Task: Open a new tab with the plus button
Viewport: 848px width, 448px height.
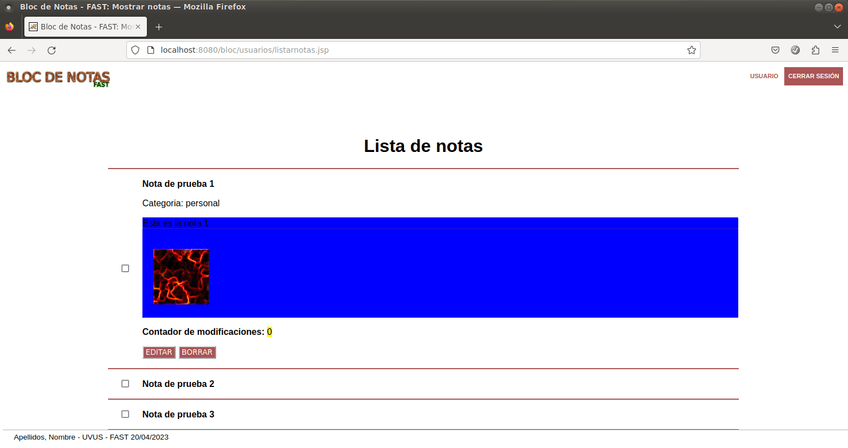Action: click(x=158, y=27)
